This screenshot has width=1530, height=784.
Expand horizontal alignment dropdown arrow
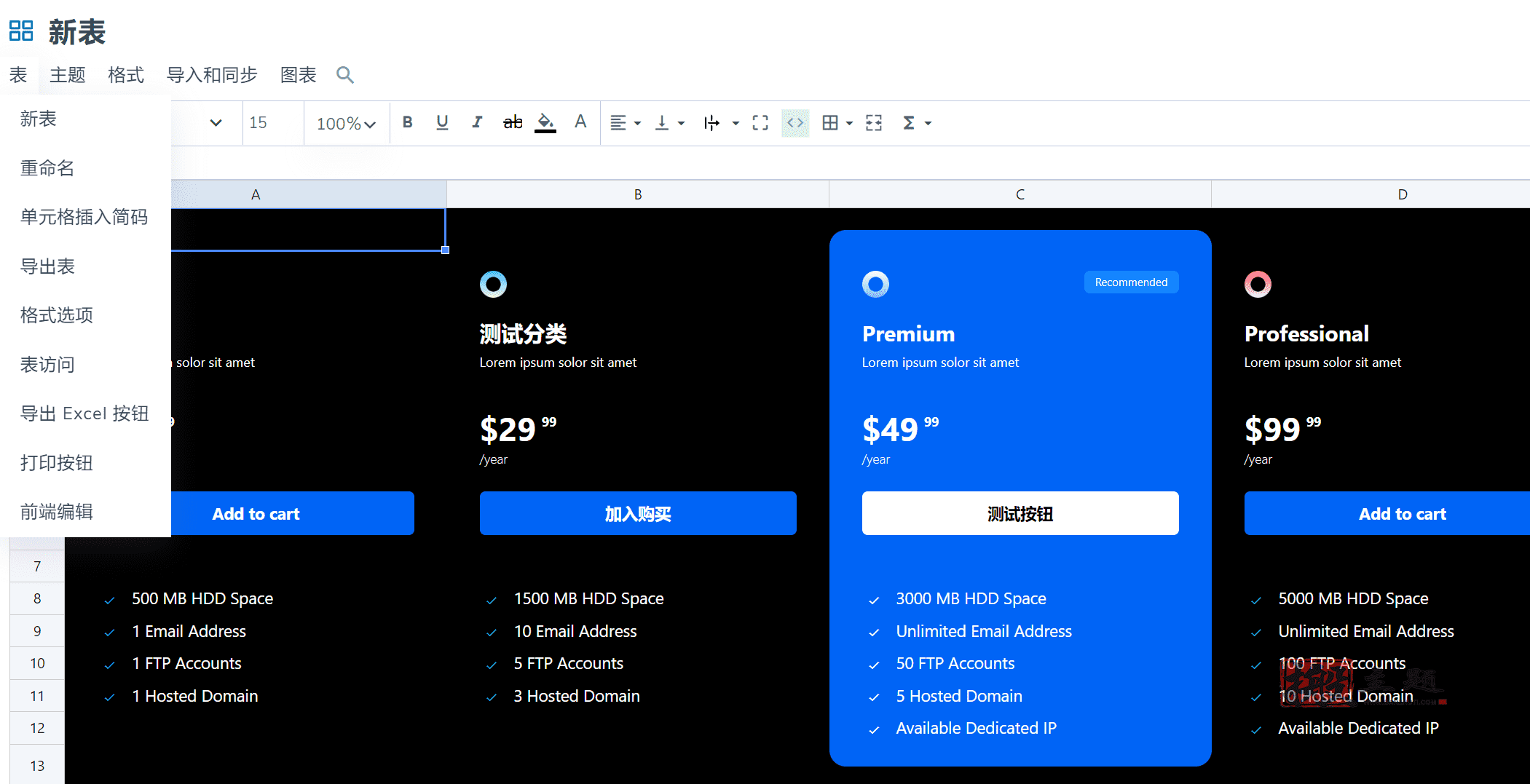(638, 123)
